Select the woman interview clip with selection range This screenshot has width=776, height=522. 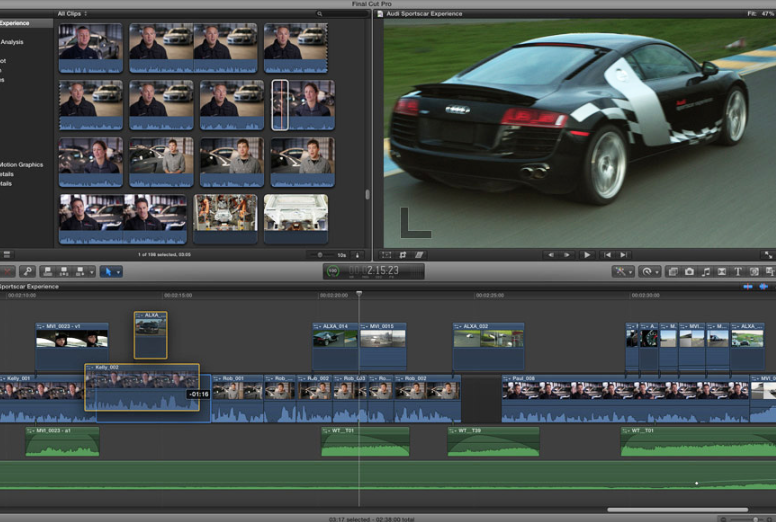303,105
